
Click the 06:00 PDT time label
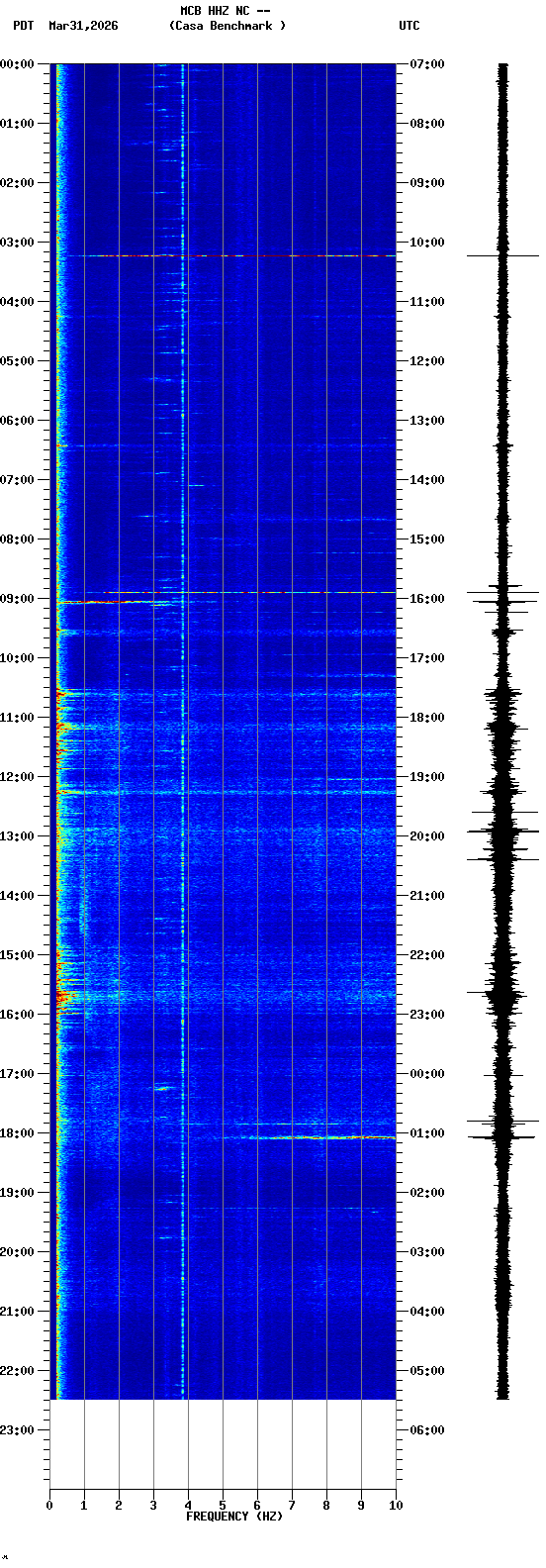tap(18, 421)
